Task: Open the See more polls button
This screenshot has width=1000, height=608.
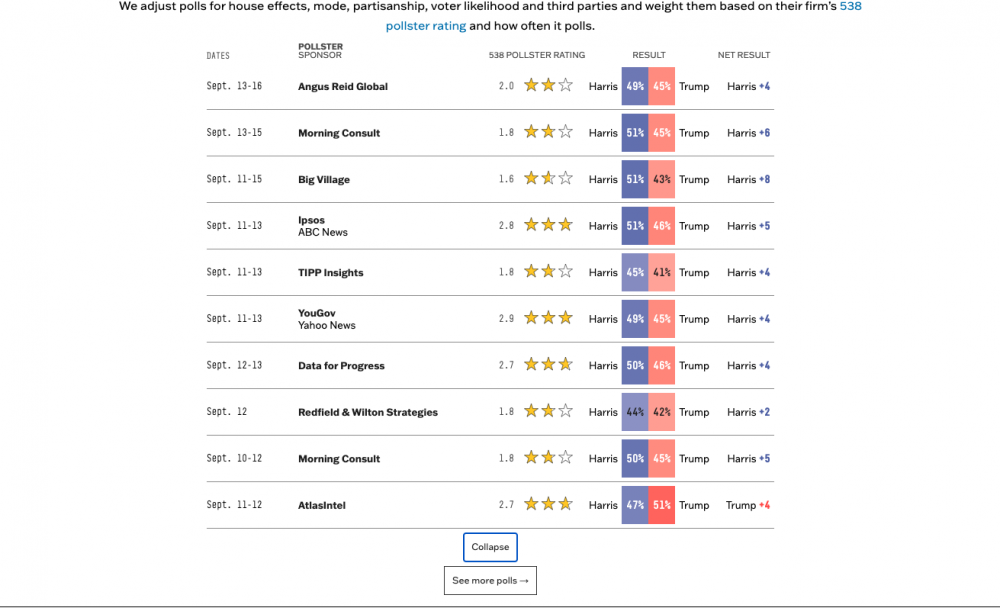Action: click(490, 581)
